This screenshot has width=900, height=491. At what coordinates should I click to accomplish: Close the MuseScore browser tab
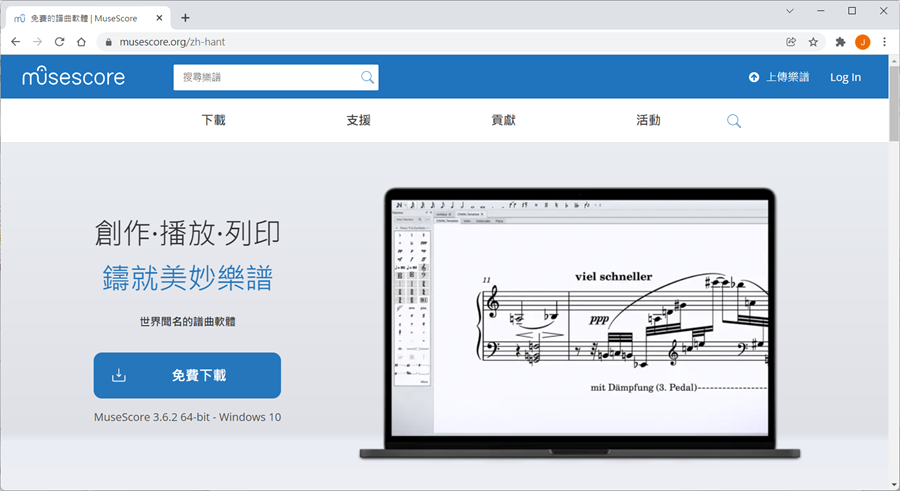[159, 18]
